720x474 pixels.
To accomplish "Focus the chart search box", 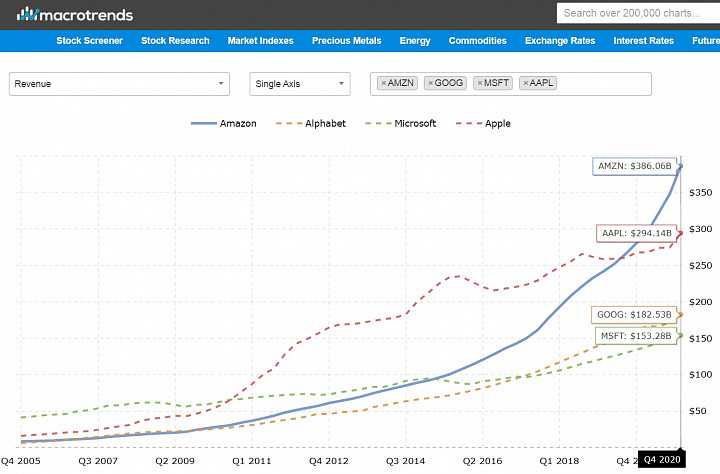I will tap(638, 13).
